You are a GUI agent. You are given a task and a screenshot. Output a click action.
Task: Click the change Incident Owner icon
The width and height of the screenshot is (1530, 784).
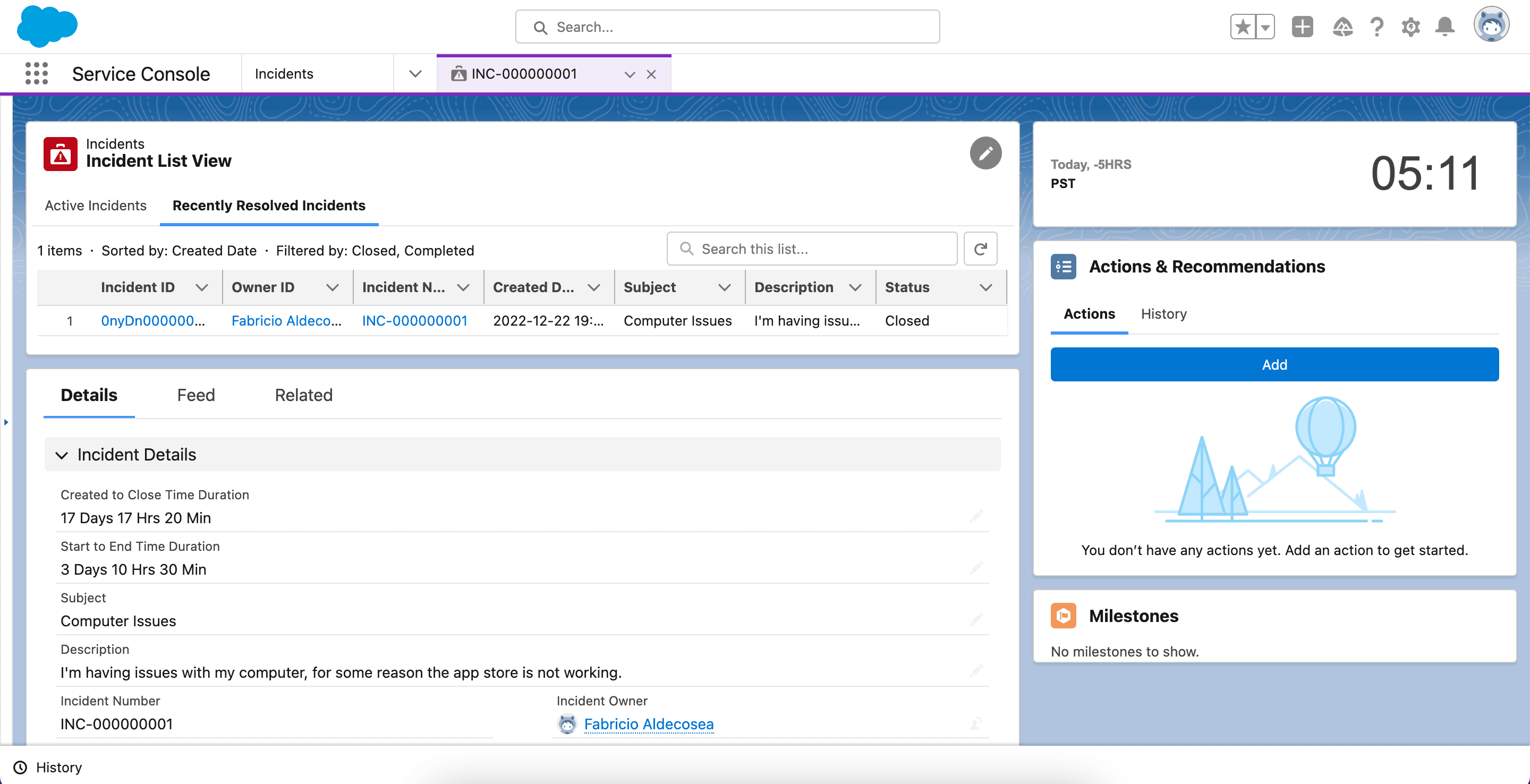(x=976, y=723)
